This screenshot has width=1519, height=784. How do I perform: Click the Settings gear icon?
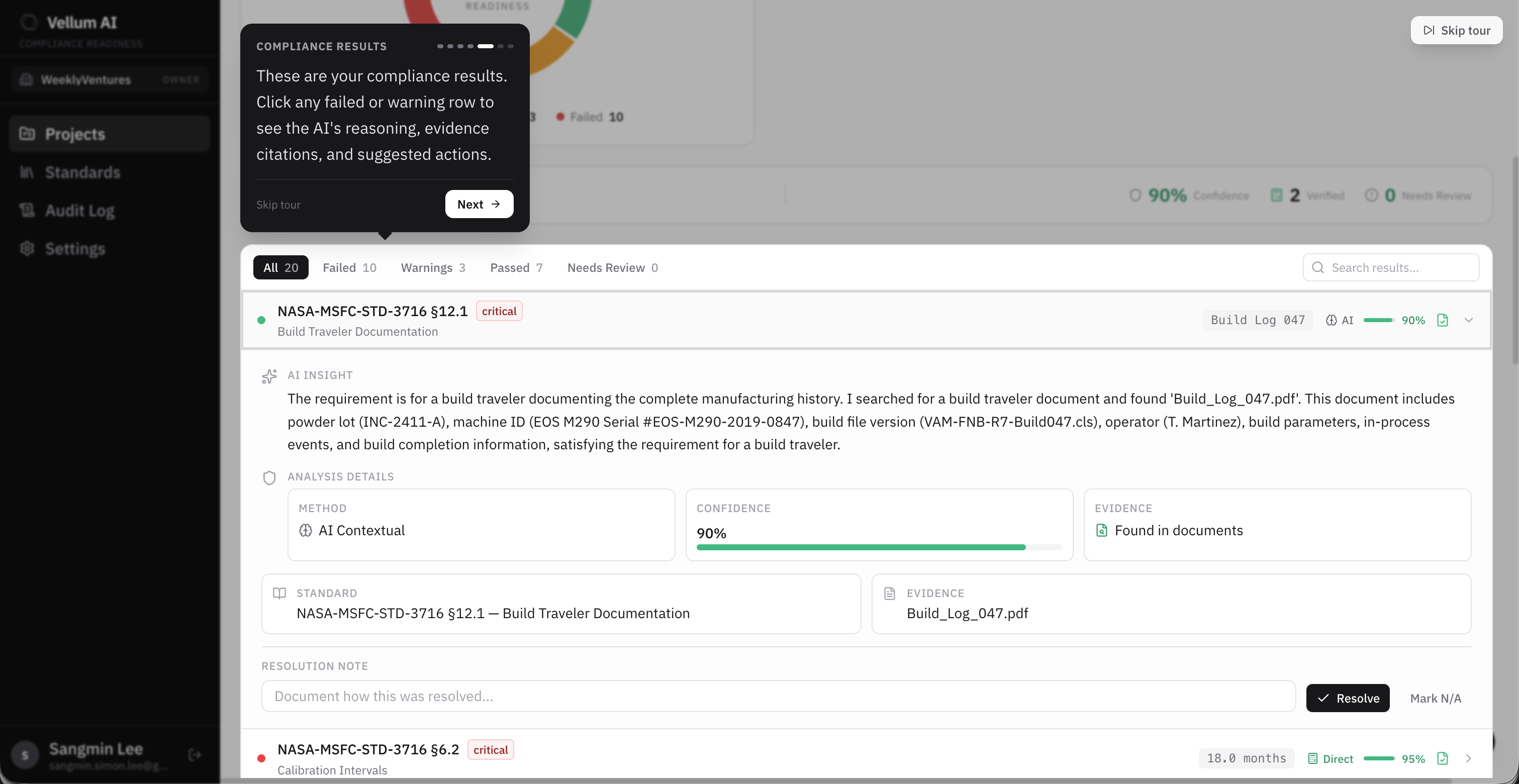(27, 249)
